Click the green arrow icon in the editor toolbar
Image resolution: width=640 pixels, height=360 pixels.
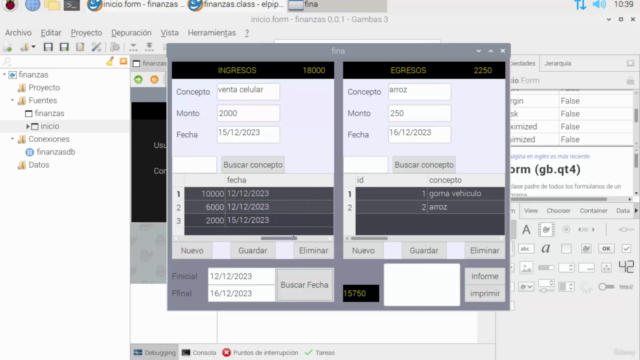coord(138,79)
